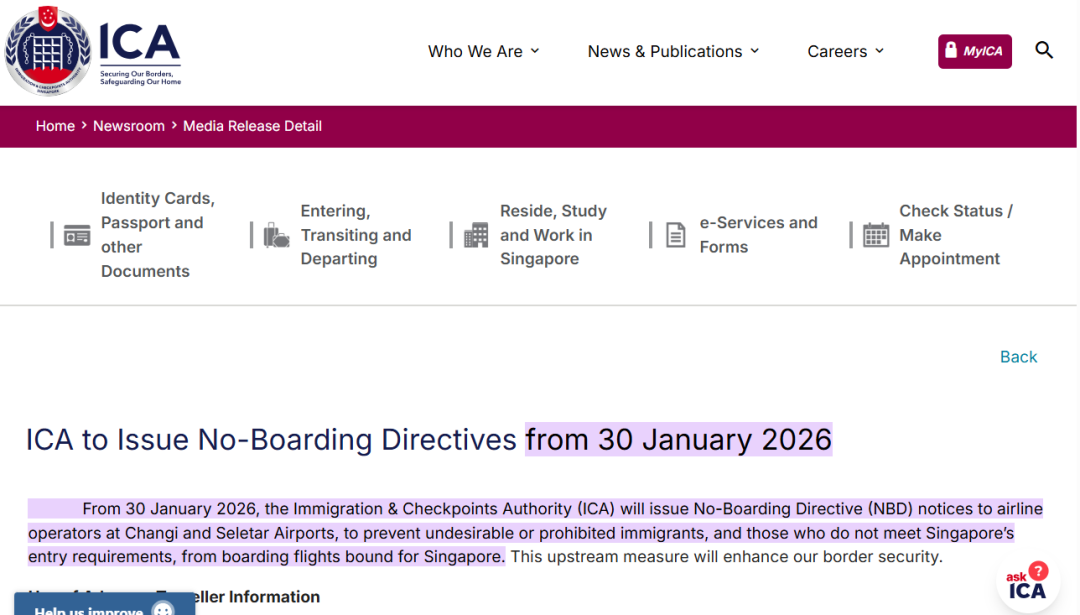The width and height of the screenshot is (1080, 615).
Task: Click Media Release Detail breadcrumb
Action: pos(252,126)
